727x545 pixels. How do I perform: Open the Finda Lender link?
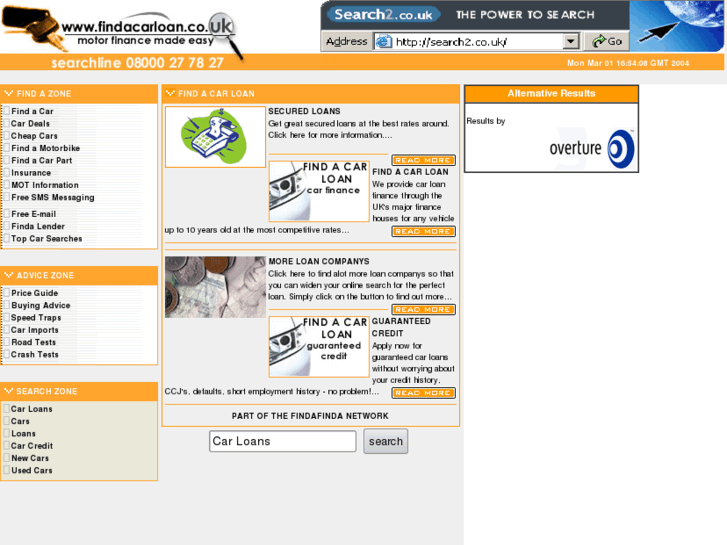38,226
